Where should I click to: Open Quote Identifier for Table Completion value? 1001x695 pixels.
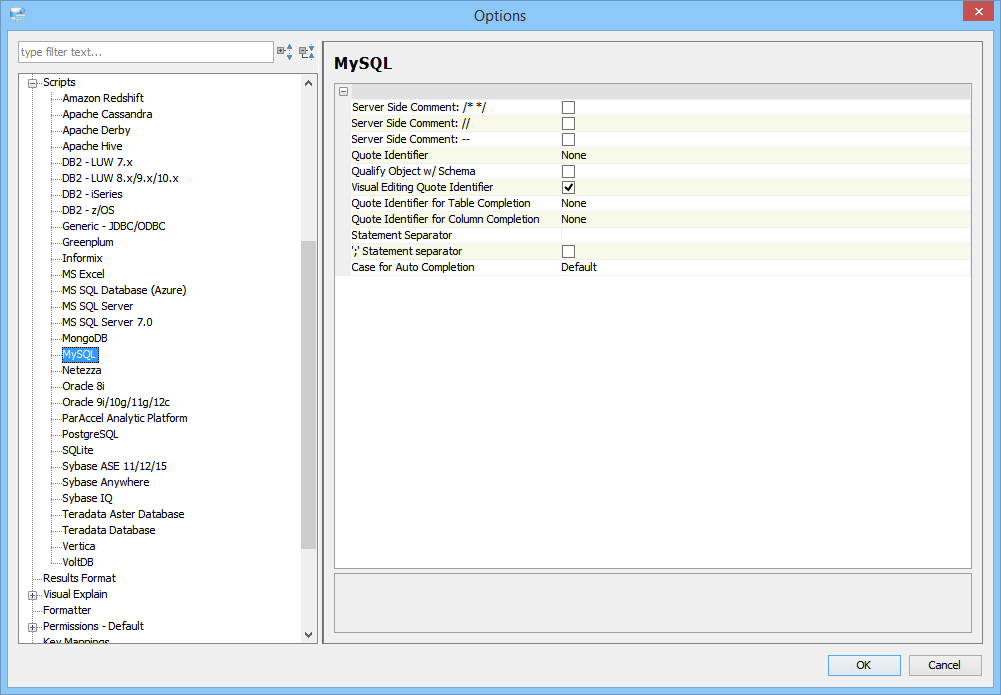765,203
